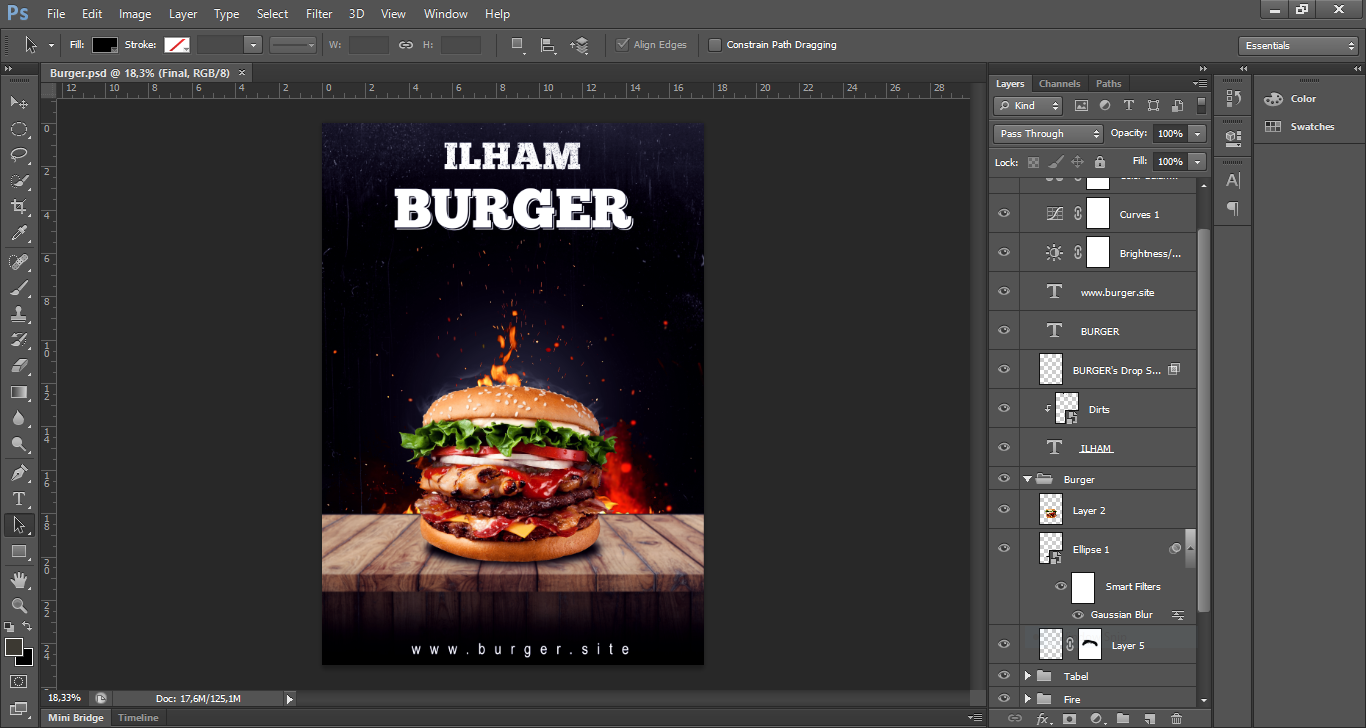1366x728 pixels.
Task: Select the Ellipse 1 layer thumbnail
Action: (x=1051, y=548)
